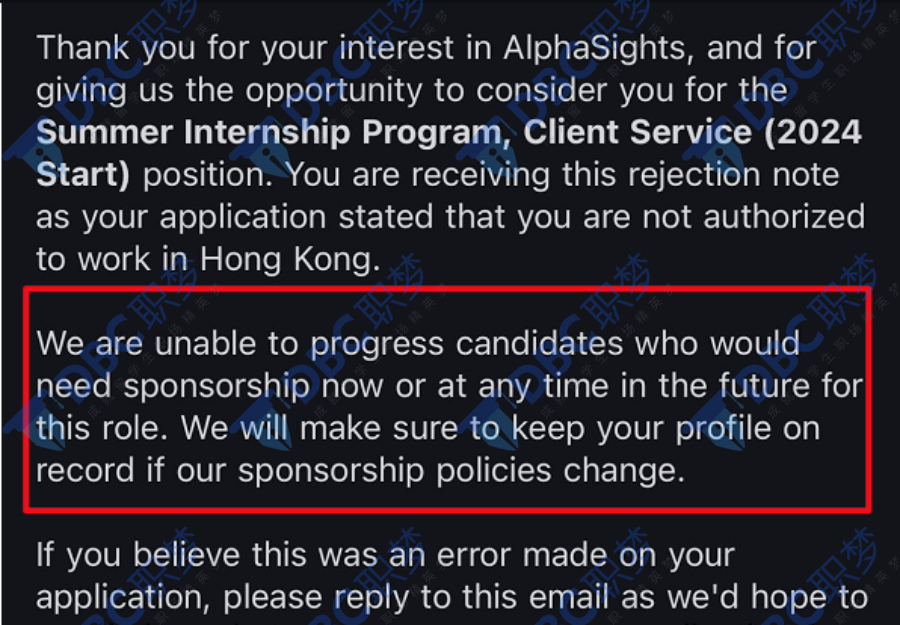
Task: Click "sponsorship policies change" phrase
Action: [461, 471]
